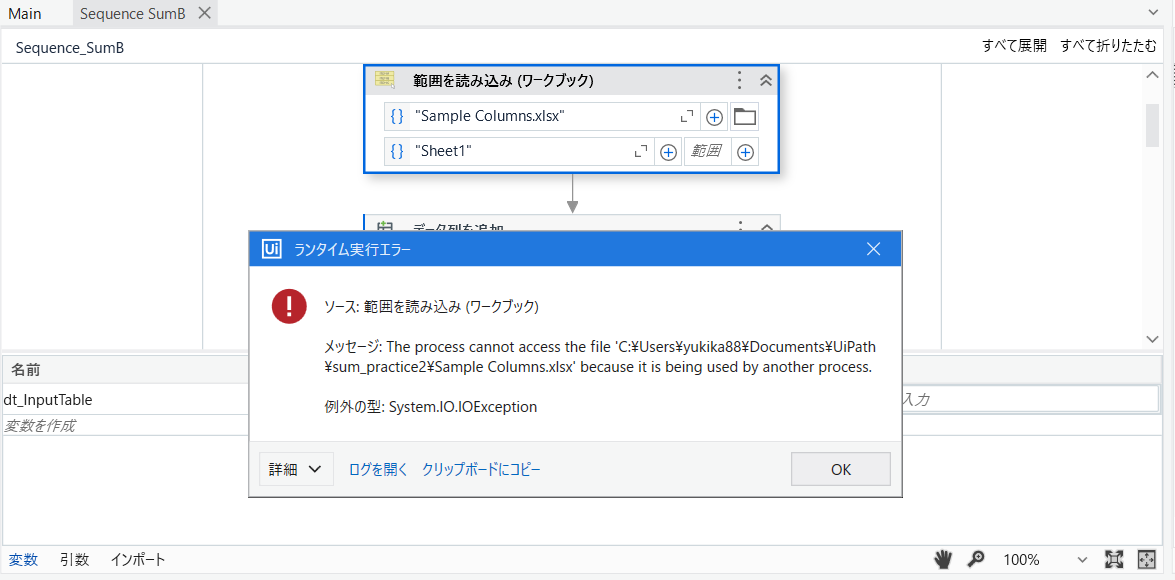Click the braces icon of file path
This screenshot has height=580, width=1175.
[397, 116]
